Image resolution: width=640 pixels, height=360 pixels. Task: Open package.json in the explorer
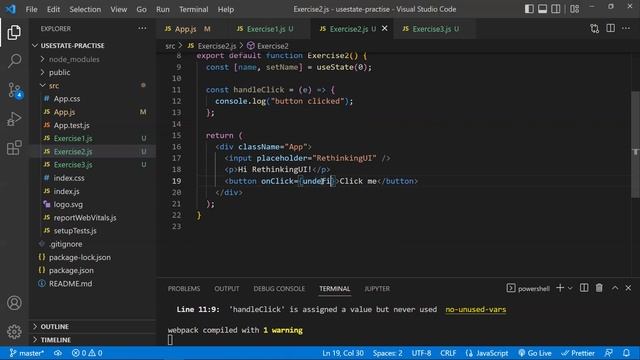coord(93,270)
